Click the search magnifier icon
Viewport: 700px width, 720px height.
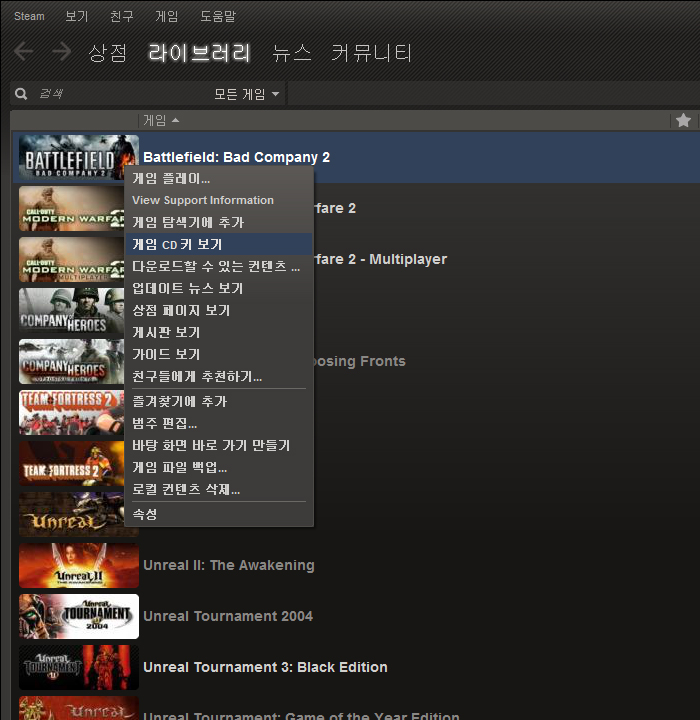[21, 94]
